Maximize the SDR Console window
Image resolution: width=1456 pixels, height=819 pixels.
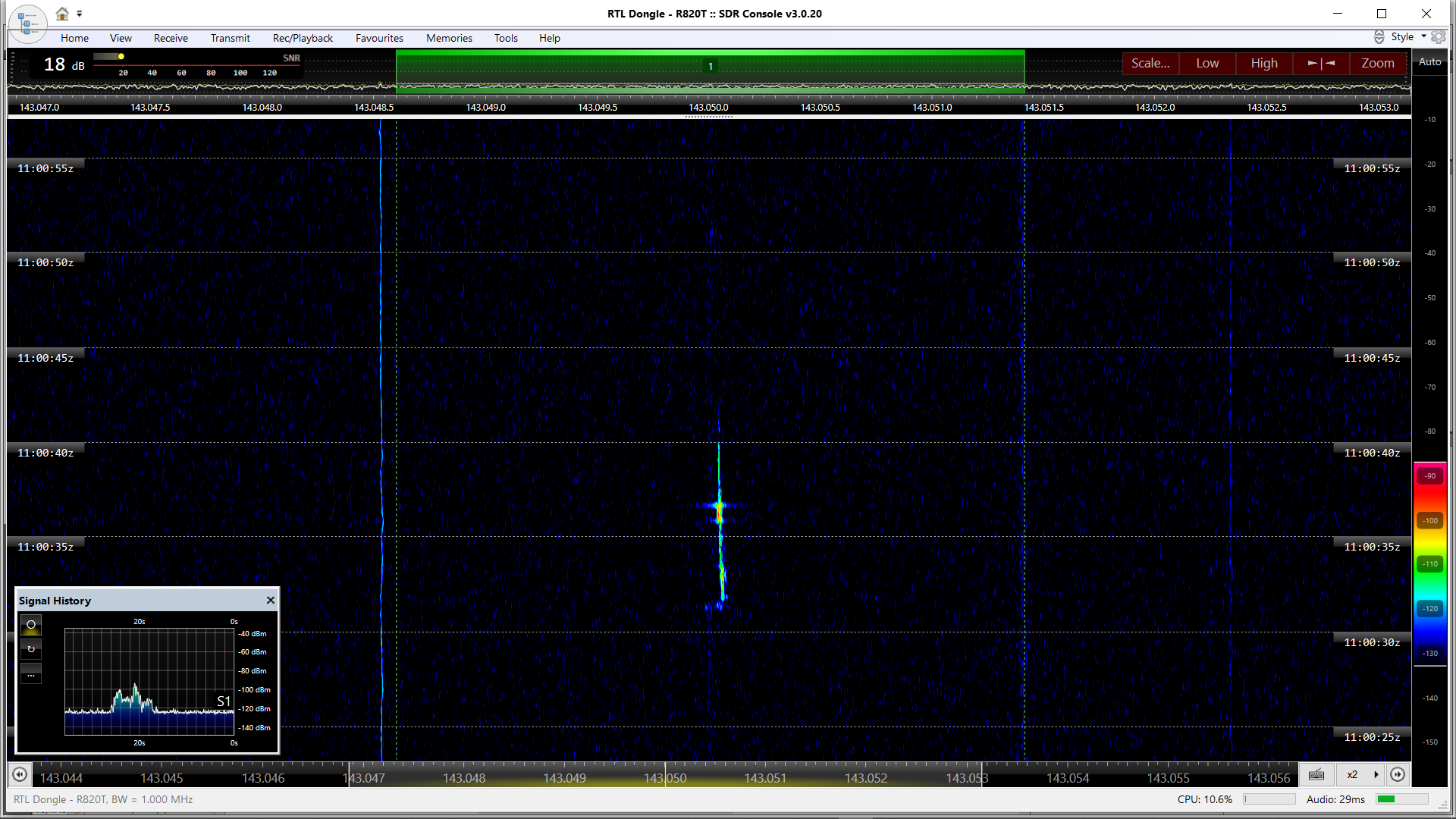coord(1382,14)
